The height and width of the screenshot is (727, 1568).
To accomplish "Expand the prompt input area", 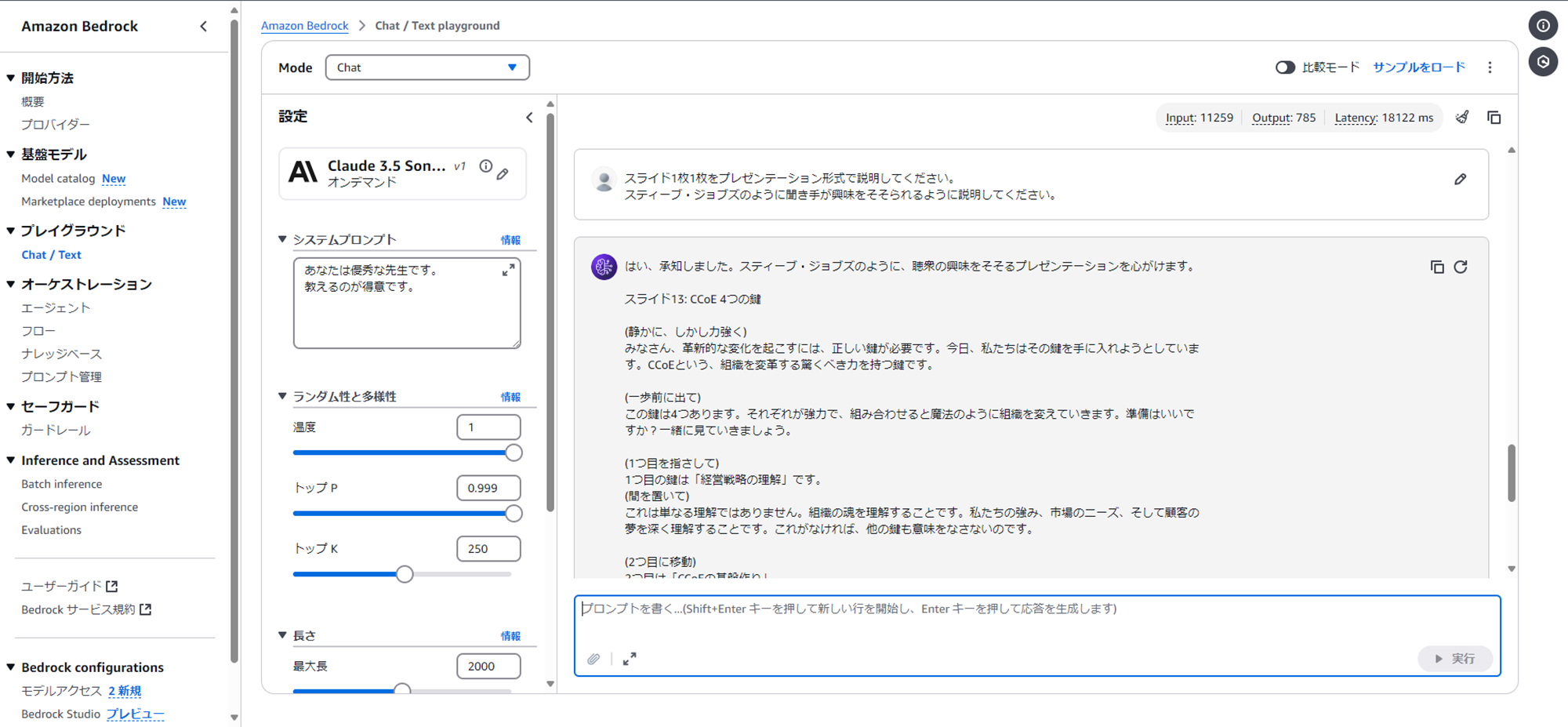I will 630,659.
